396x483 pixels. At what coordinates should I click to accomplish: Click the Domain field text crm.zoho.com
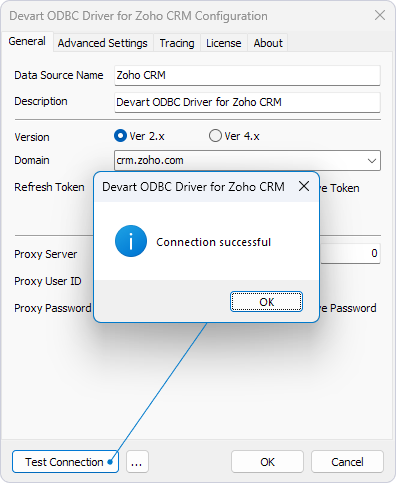pos(150,160)
